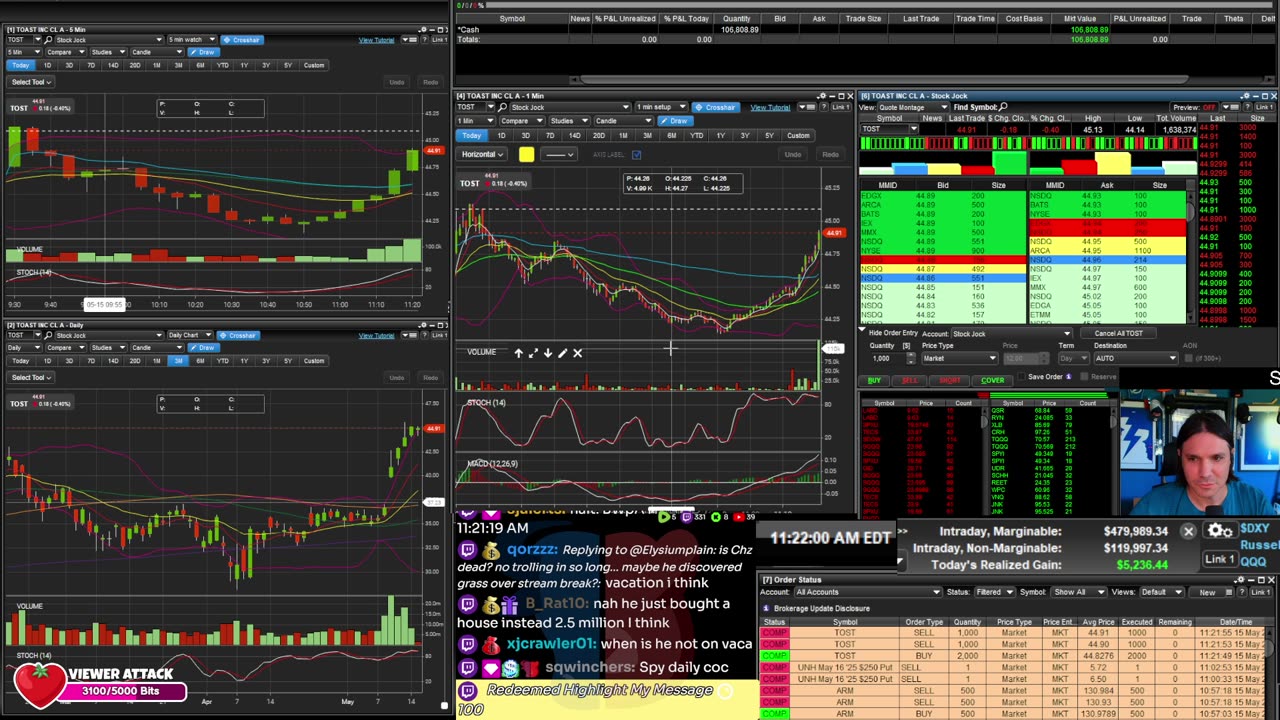Open gear settings in the Stock Jock montage title bar

[1246, 96]
